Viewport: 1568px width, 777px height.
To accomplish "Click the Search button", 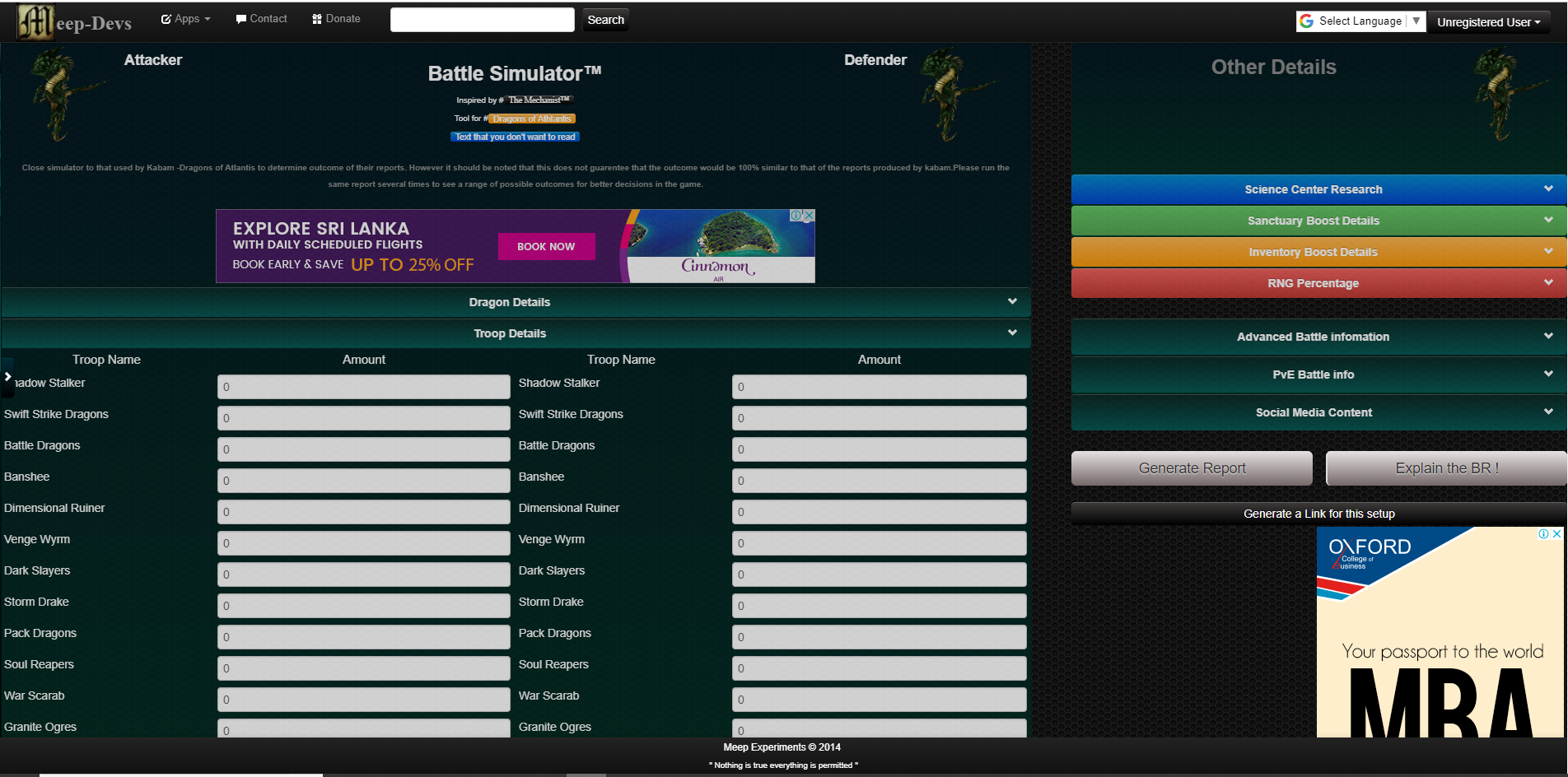I will tap(606, 20).
